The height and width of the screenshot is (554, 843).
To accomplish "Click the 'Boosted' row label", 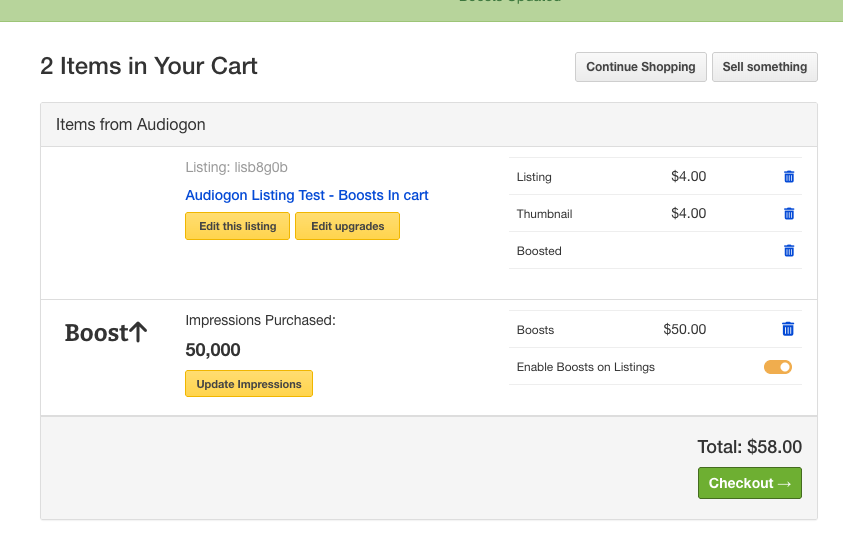I will click(x=539, y=251).
